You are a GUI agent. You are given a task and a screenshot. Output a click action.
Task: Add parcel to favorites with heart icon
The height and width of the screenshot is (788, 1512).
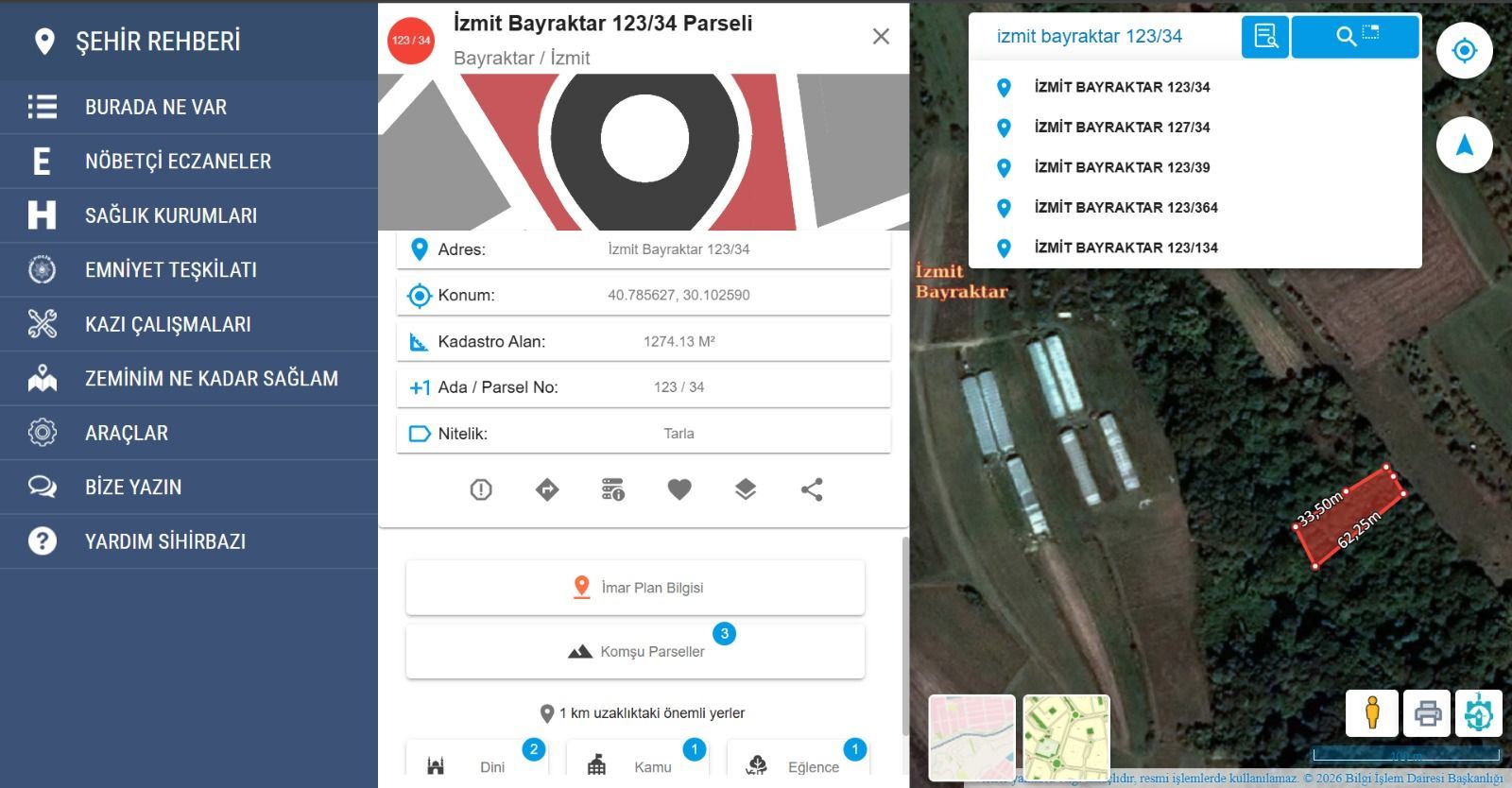click(679, 489)
